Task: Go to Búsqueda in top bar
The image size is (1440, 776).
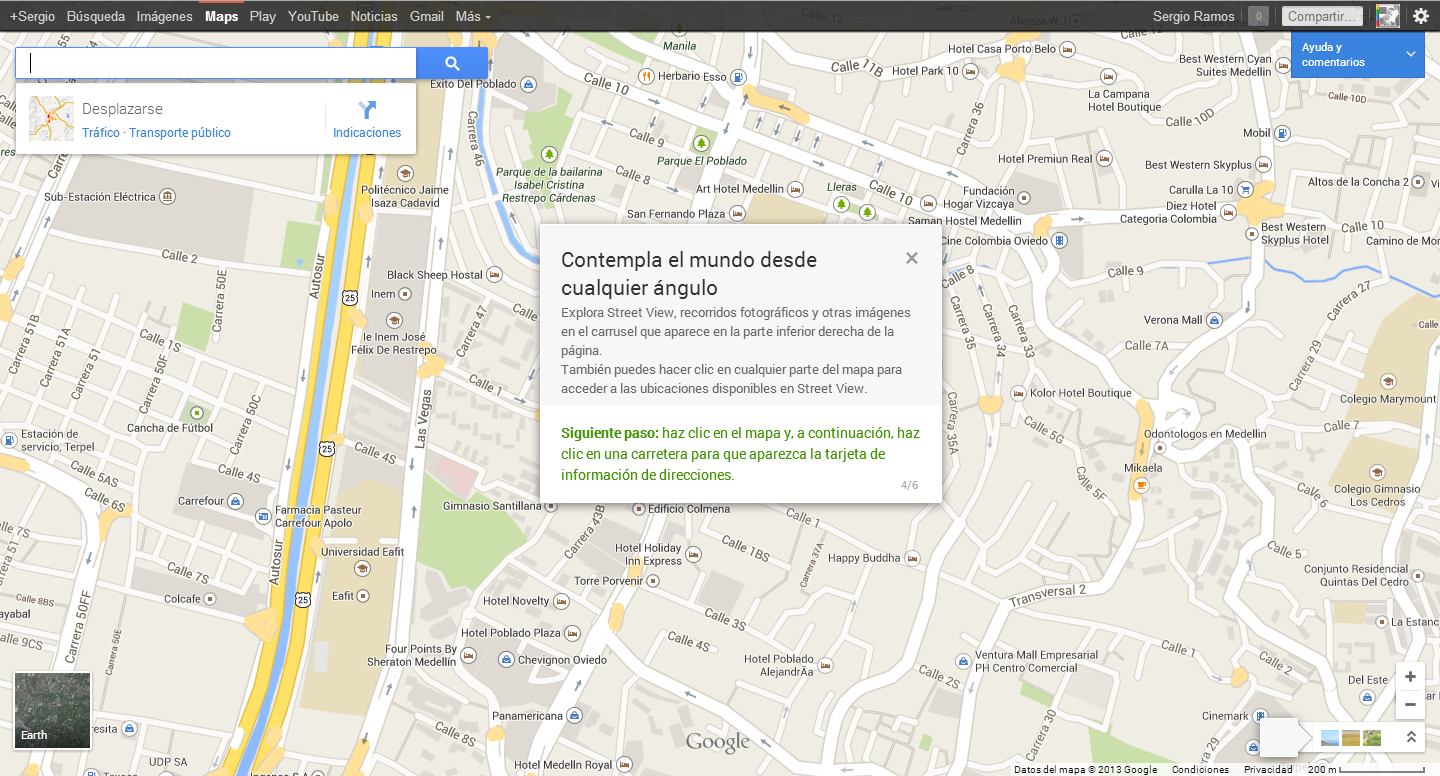Action: point(96,16)
